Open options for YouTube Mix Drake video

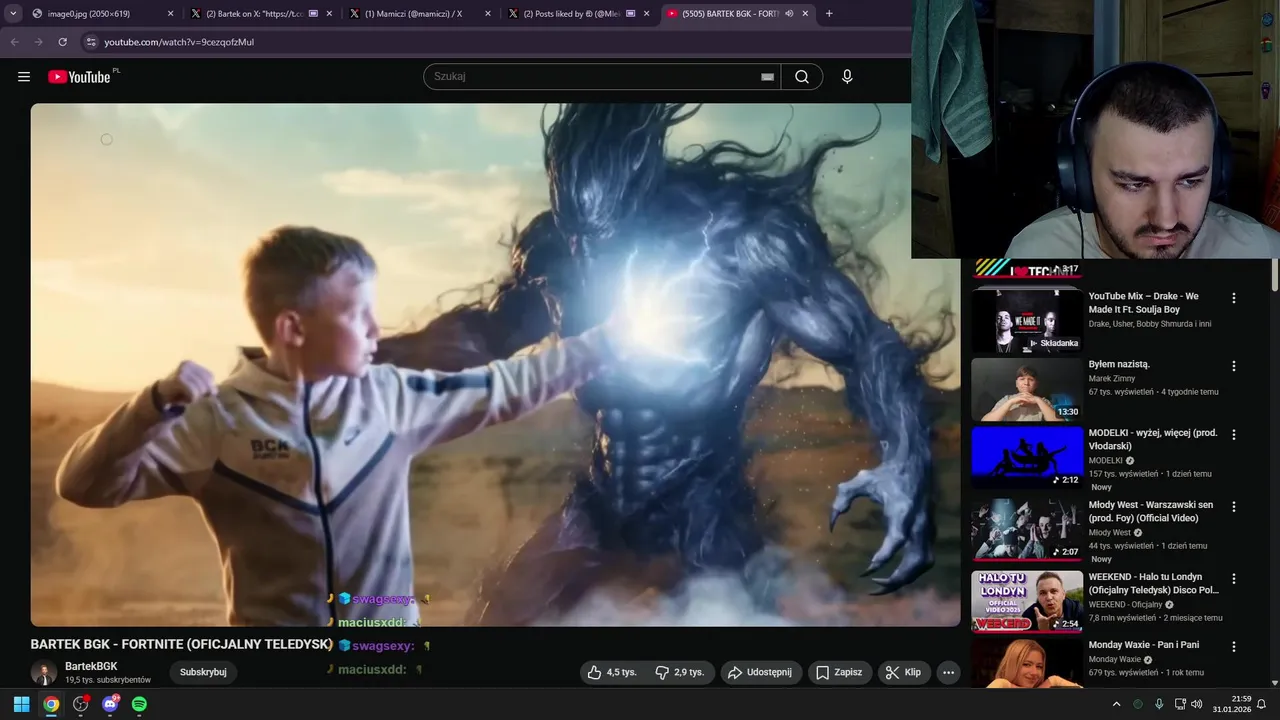point(1234,298)
